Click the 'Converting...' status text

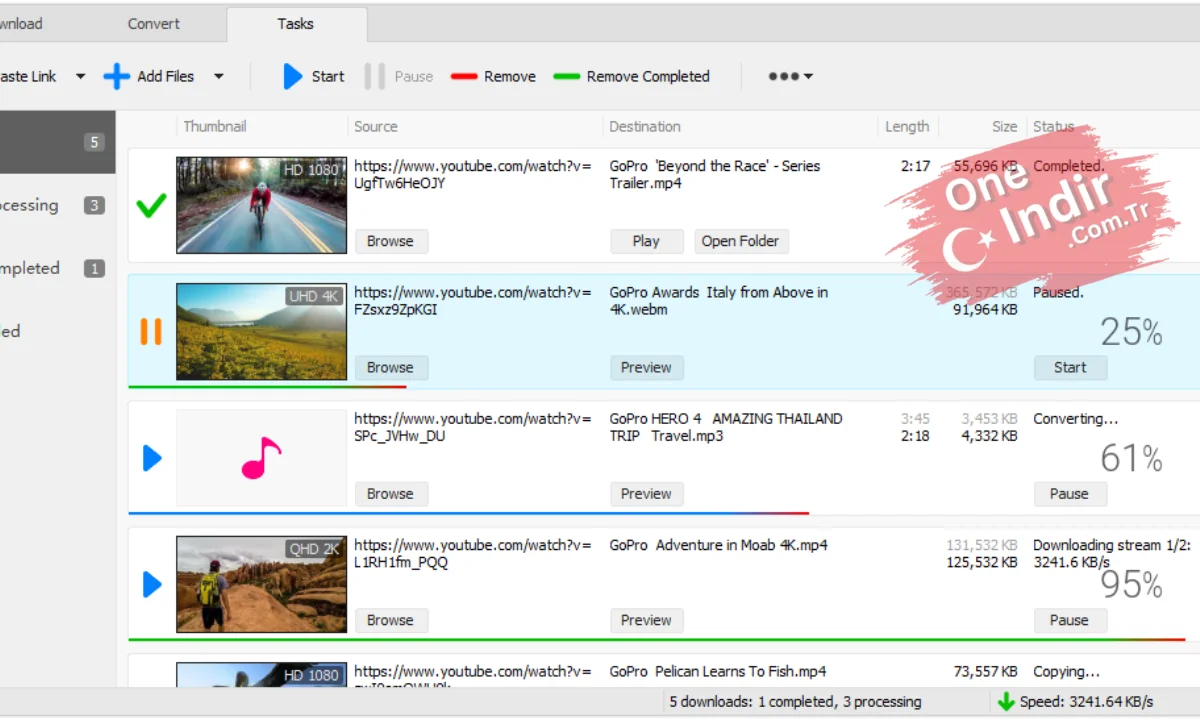point(1075,419)
